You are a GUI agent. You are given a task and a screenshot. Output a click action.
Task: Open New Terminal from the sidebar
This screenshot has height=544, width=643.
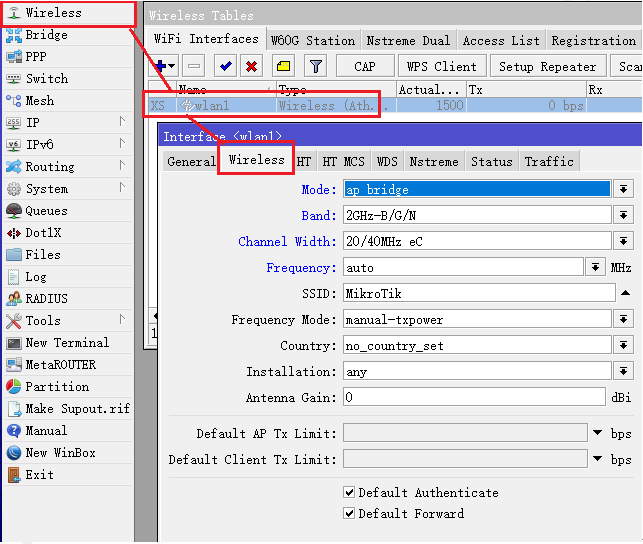[66, 343]
